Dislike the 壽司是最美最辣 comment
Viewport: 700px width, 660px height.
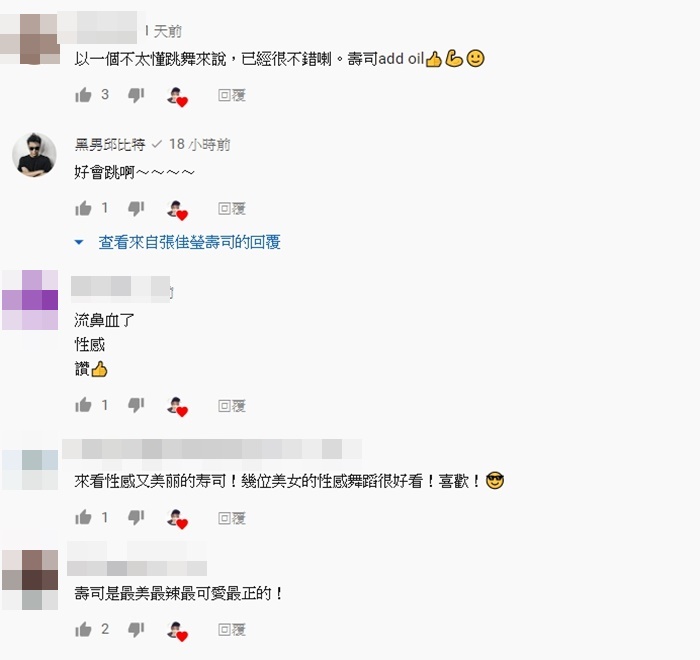click(x=136, y=630)
